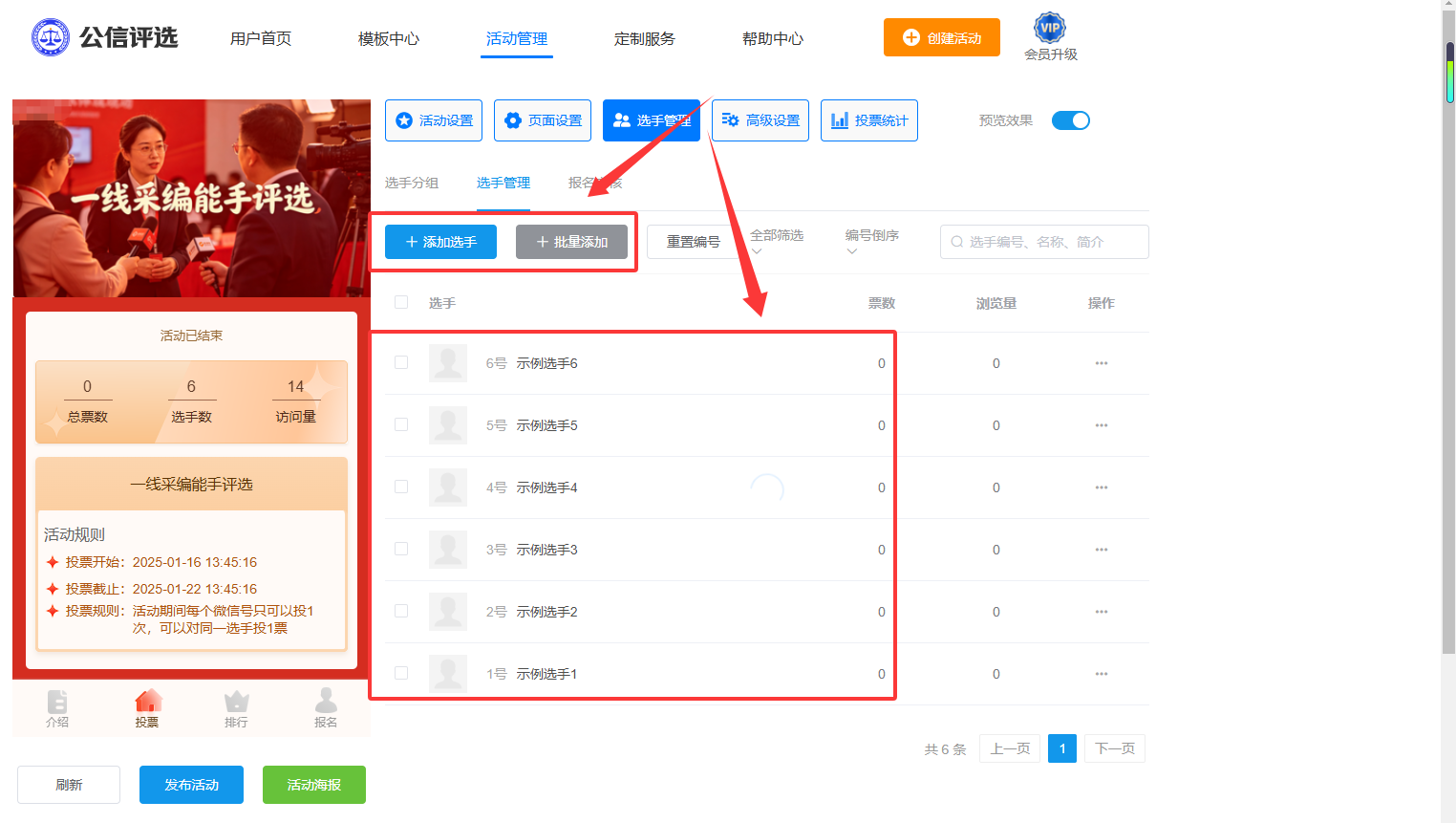The image size is (1456, 823).
Task: Click the 共 6 条 total count text
Action: pyautogui.click(x=946, y=749)
